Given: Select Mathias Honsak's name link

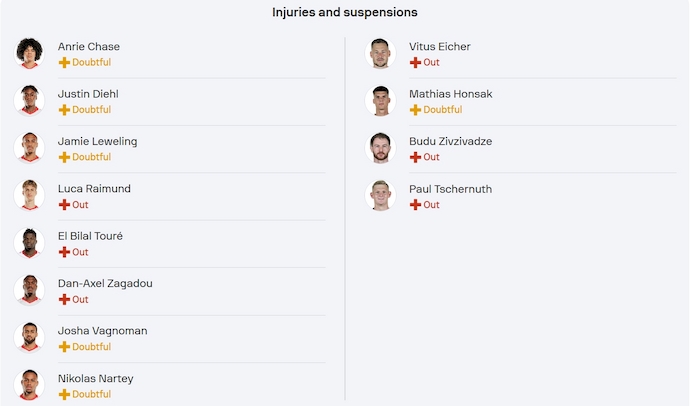Looking at the screenshot, I should click(x=450, y=94).
